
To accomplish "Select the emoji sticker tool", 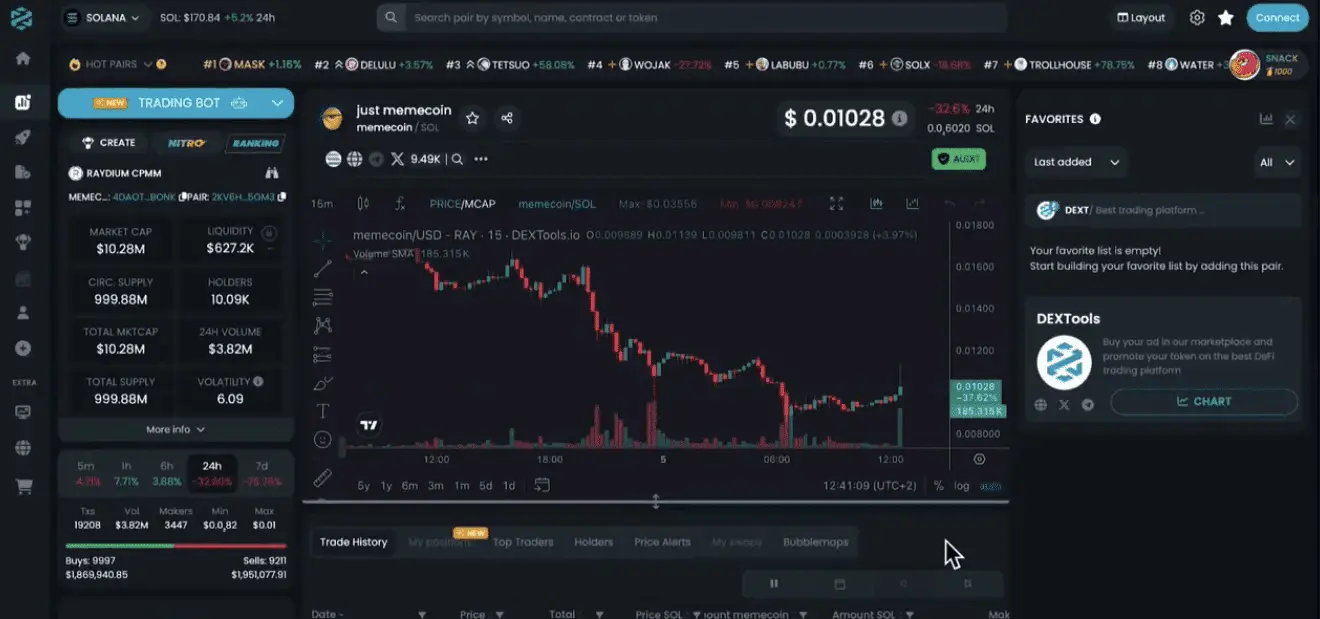I will (323, 439).
